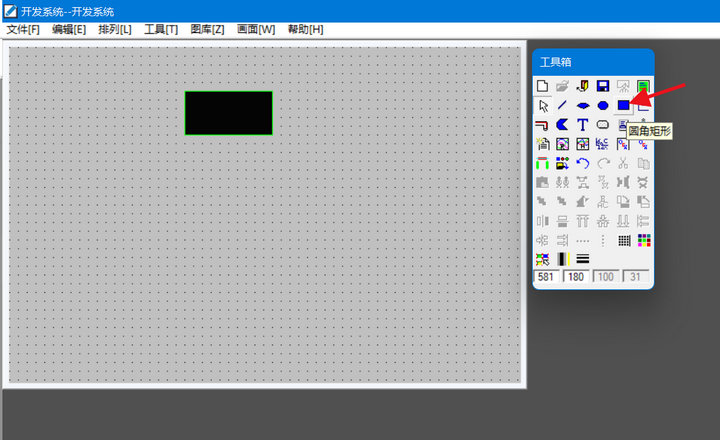The image size is (720, 440).
Task: Select the filled rectangle tool in toolbox
Action: click(x=623, y=105)
